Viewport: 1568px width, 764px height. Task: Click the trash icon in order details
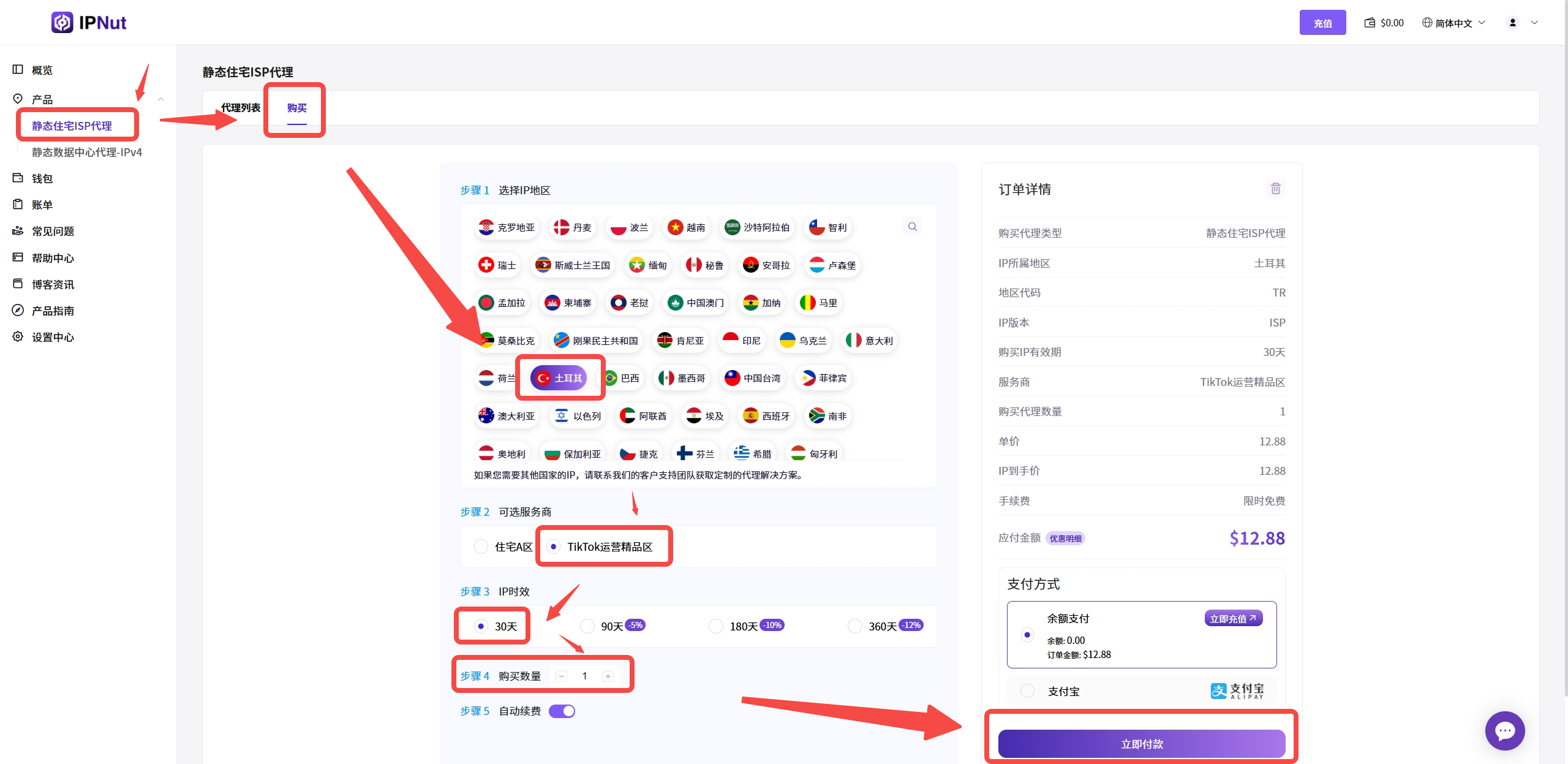pos(1275,189)
